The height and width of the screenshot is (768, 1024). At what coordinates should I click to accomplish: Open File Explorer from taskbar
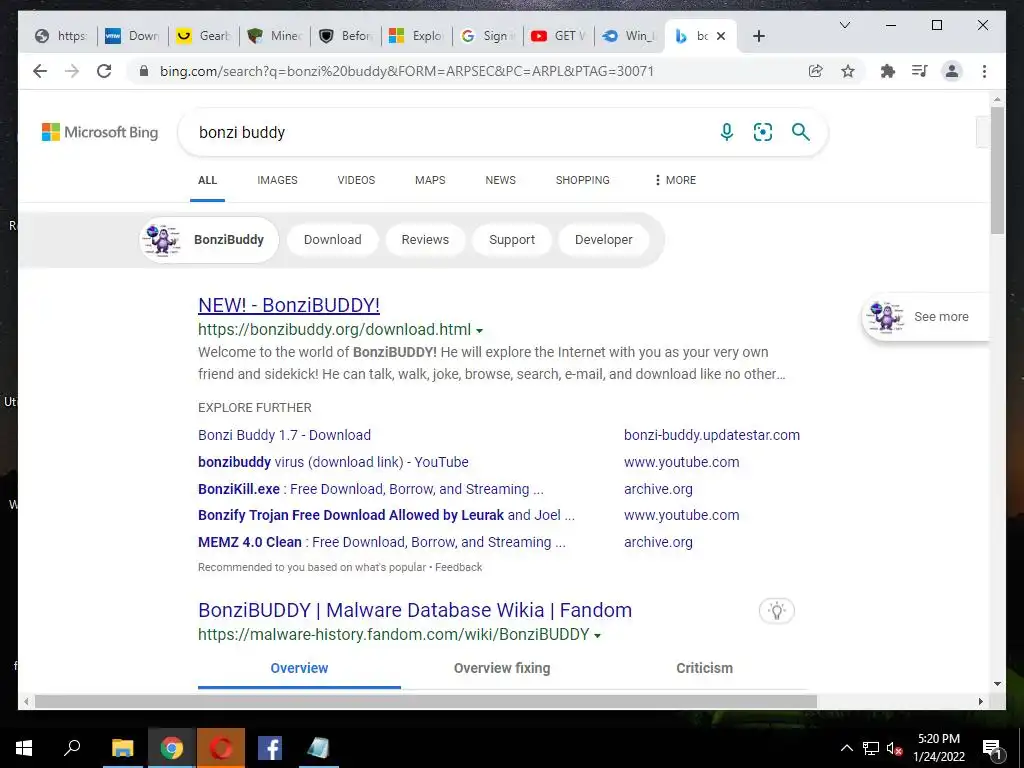coord(123,748)
